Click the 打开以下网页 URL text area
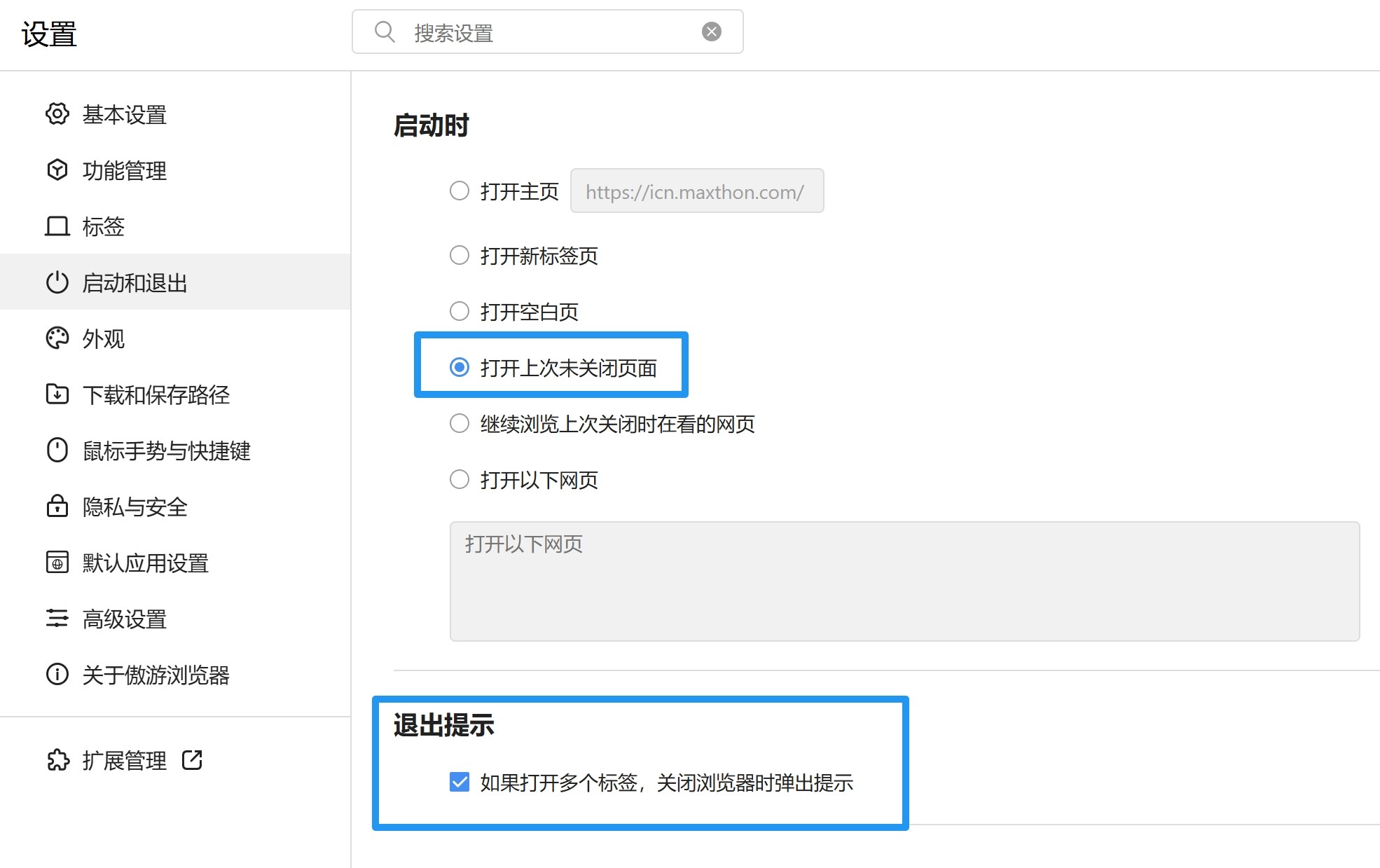The image size is (1380, 868). coord(904,581)
